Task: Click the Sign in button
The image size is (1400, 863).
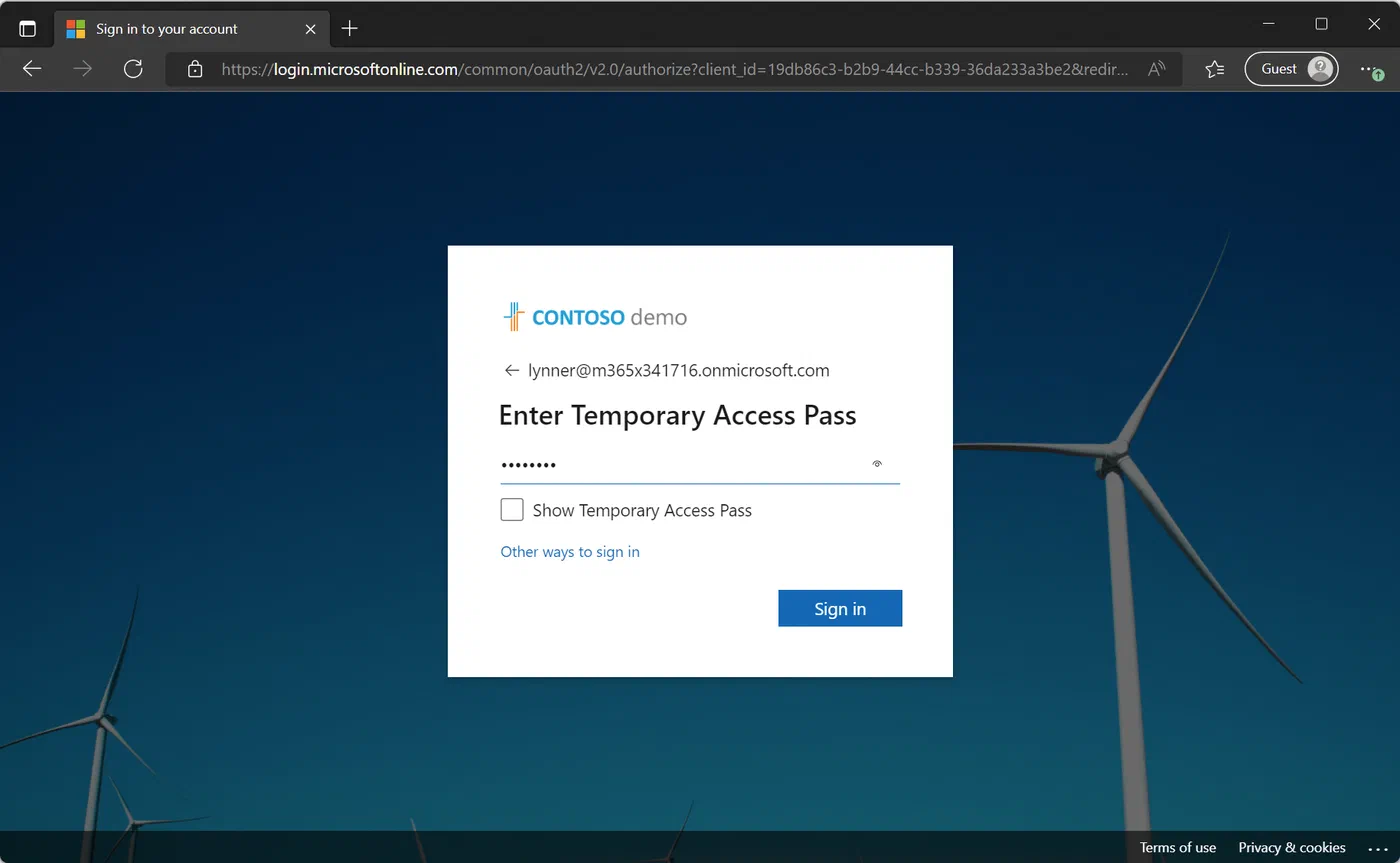Action: click(840, 608)
